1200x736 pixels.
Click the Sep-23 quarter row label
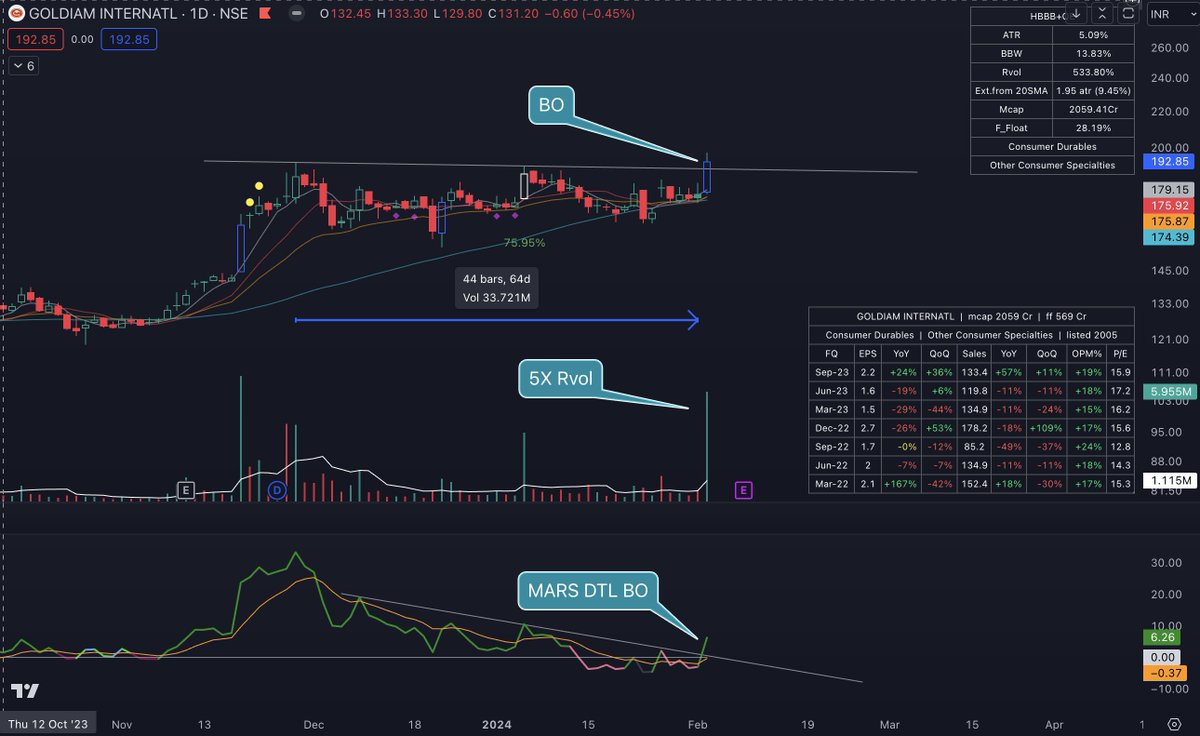point(831,371)
